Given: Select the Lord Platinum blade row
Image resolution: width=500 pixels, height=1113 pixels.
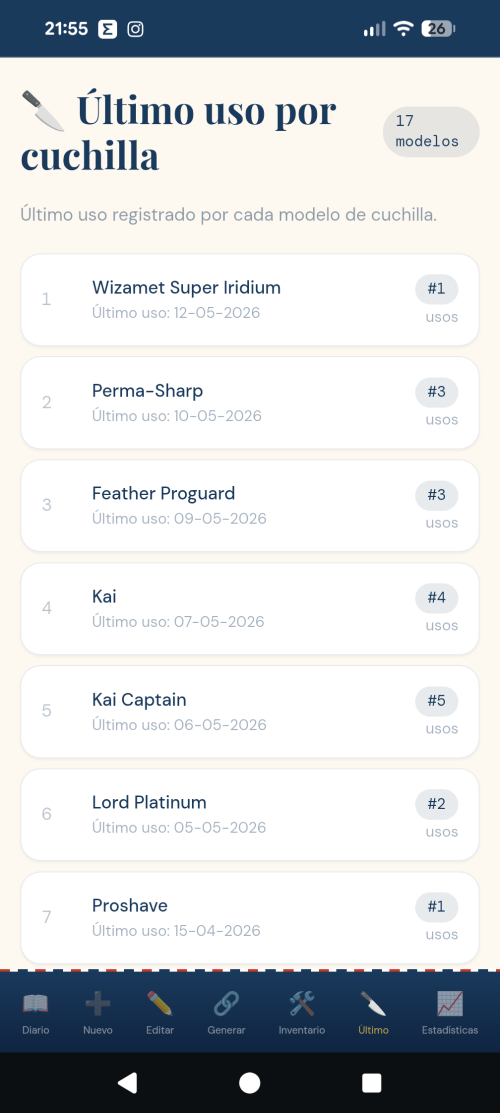Looking at the screenshot, I should [250, 814].
